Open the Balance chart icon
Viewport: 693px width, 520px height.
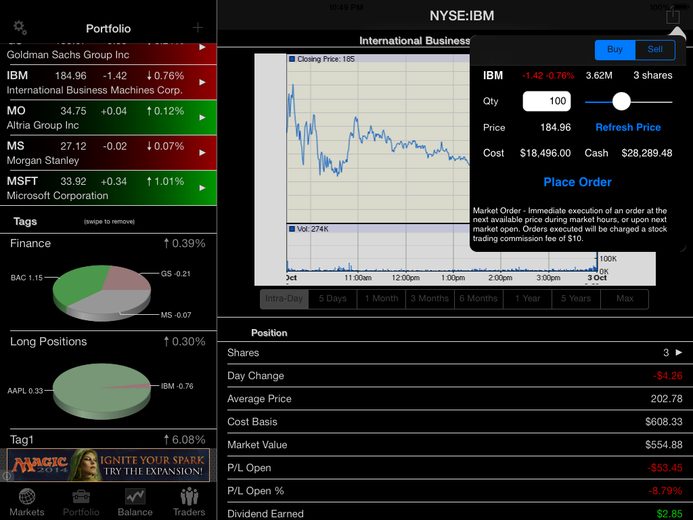(x=135, y=497)
